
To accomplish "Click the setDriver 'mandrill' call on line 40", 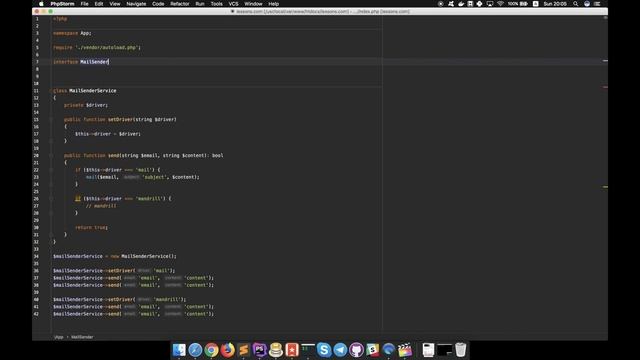I will click(x=119, y=300).
